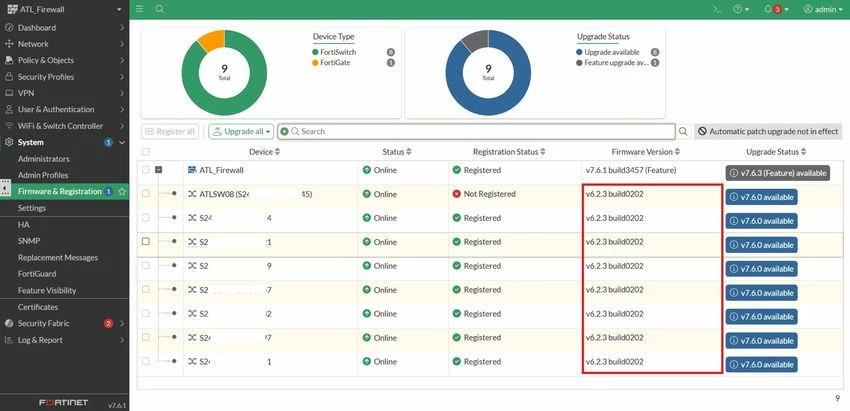
Task: Check the ATLSW08 row checkbox
Action: click(x=145, y=194)
